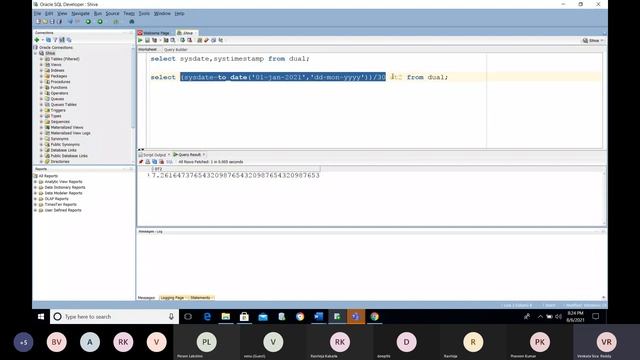Click the Connections panel vertical scrollbar

133,88
